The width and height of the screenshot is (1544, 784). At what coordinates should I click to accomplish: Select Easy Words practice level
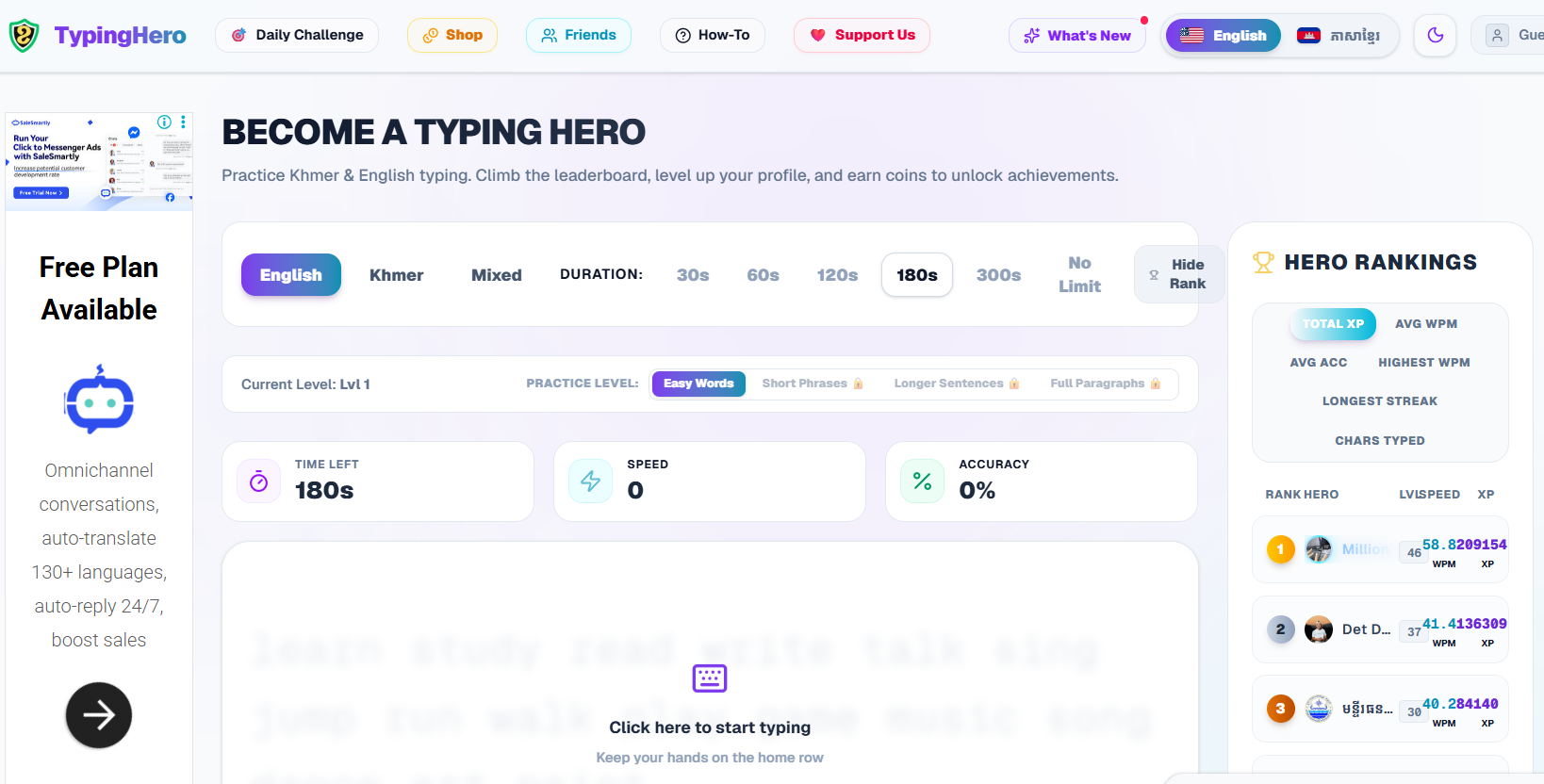click(698, 384)
